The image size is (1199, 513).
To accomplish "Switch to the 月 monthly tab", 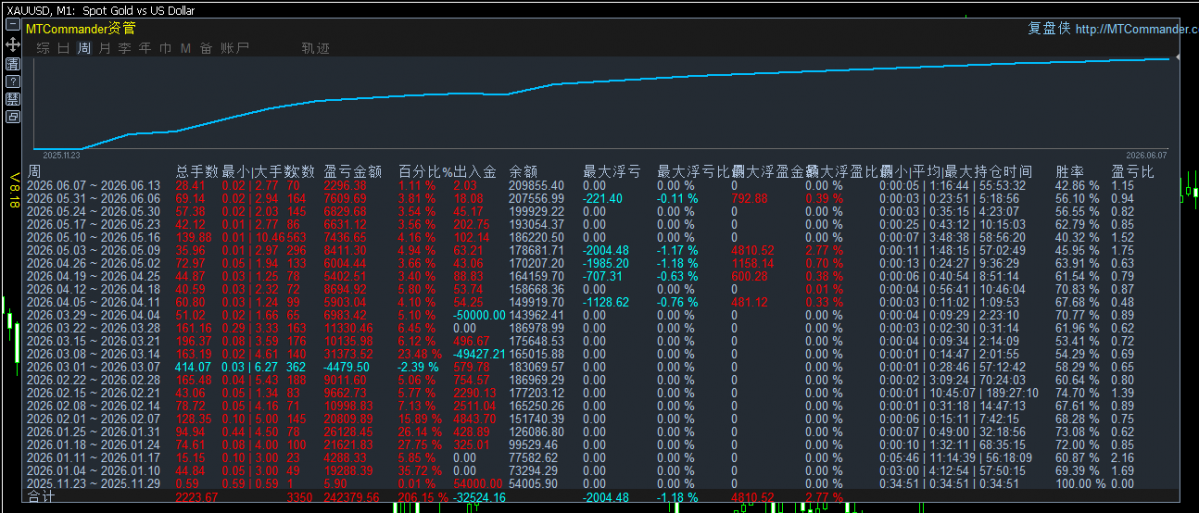I will 105,48.
